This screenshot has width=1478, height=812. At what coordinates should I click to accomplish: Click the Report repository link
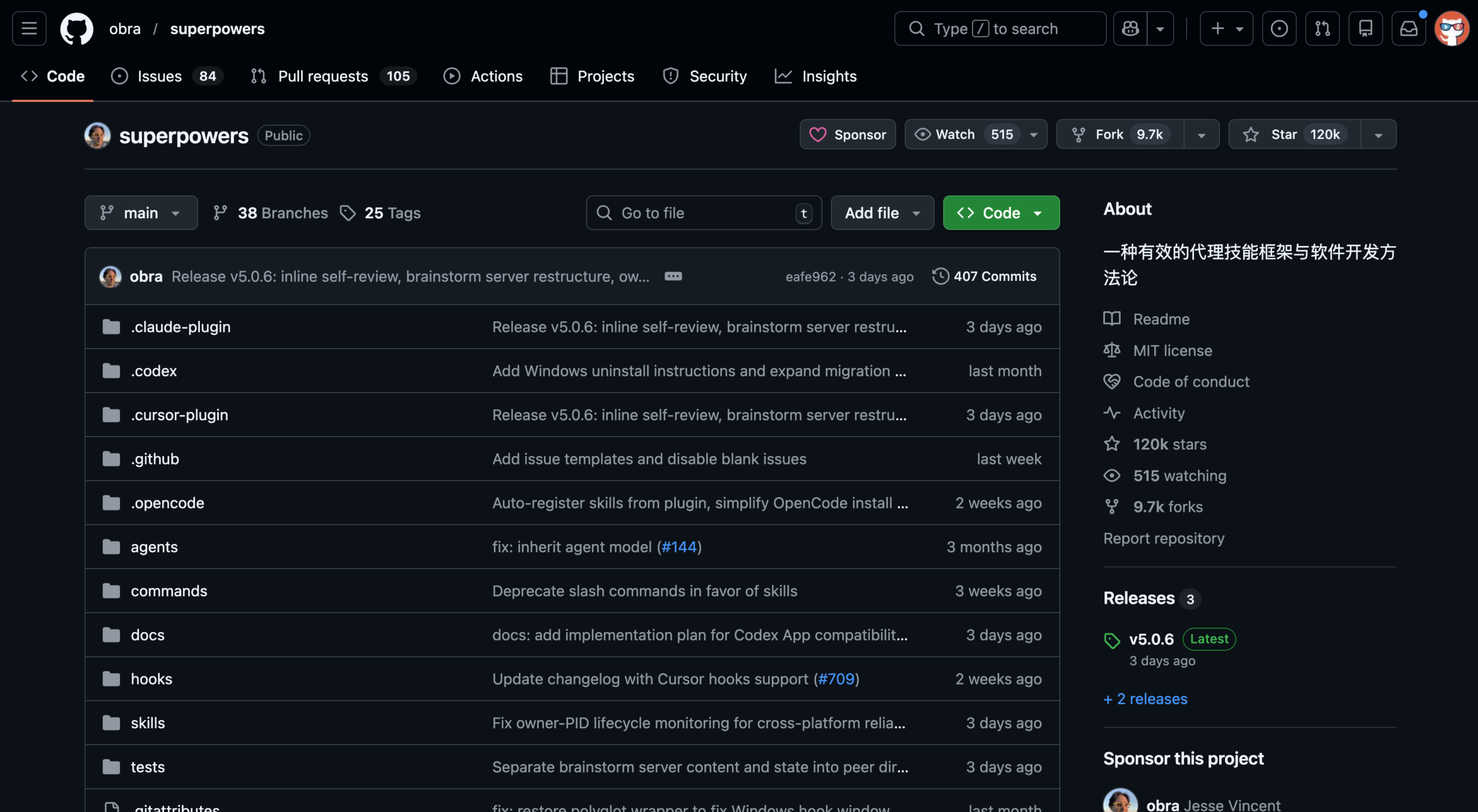coord(1163,538)
